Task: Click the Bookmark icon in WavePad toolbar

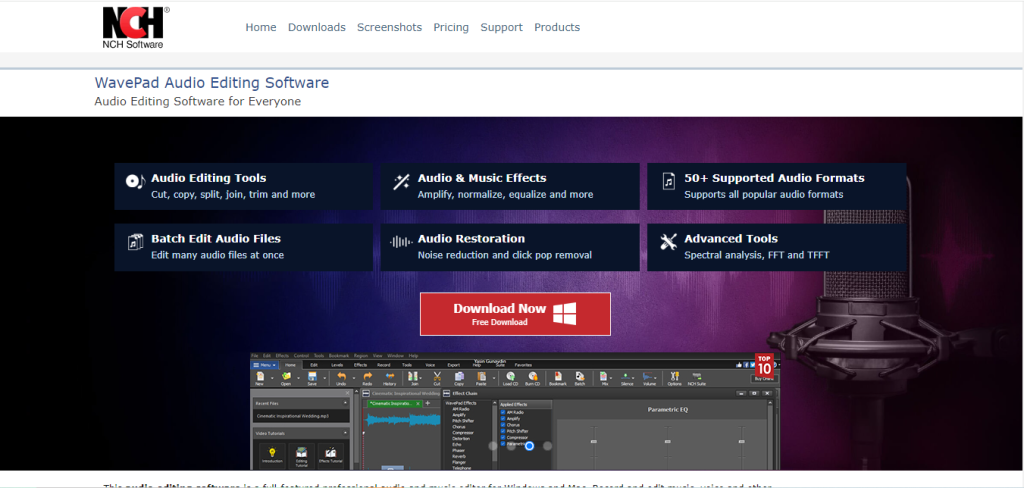Action: pyautogui.click(x=558, y=376)
